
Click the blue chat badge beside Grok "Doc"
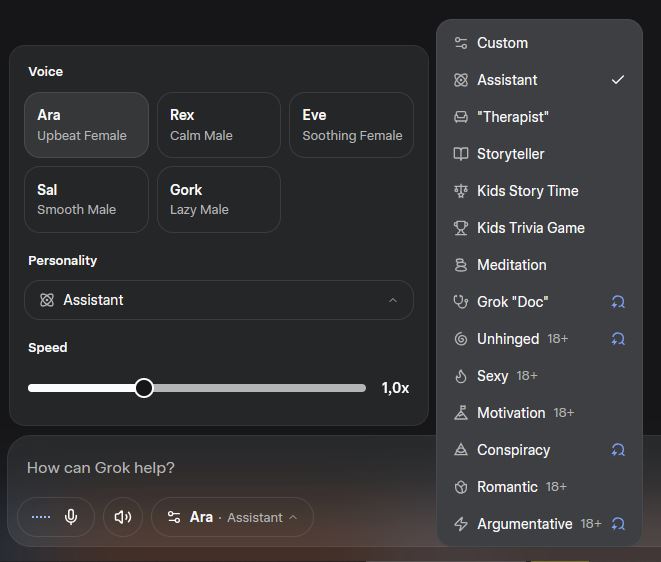pos(618,302)
